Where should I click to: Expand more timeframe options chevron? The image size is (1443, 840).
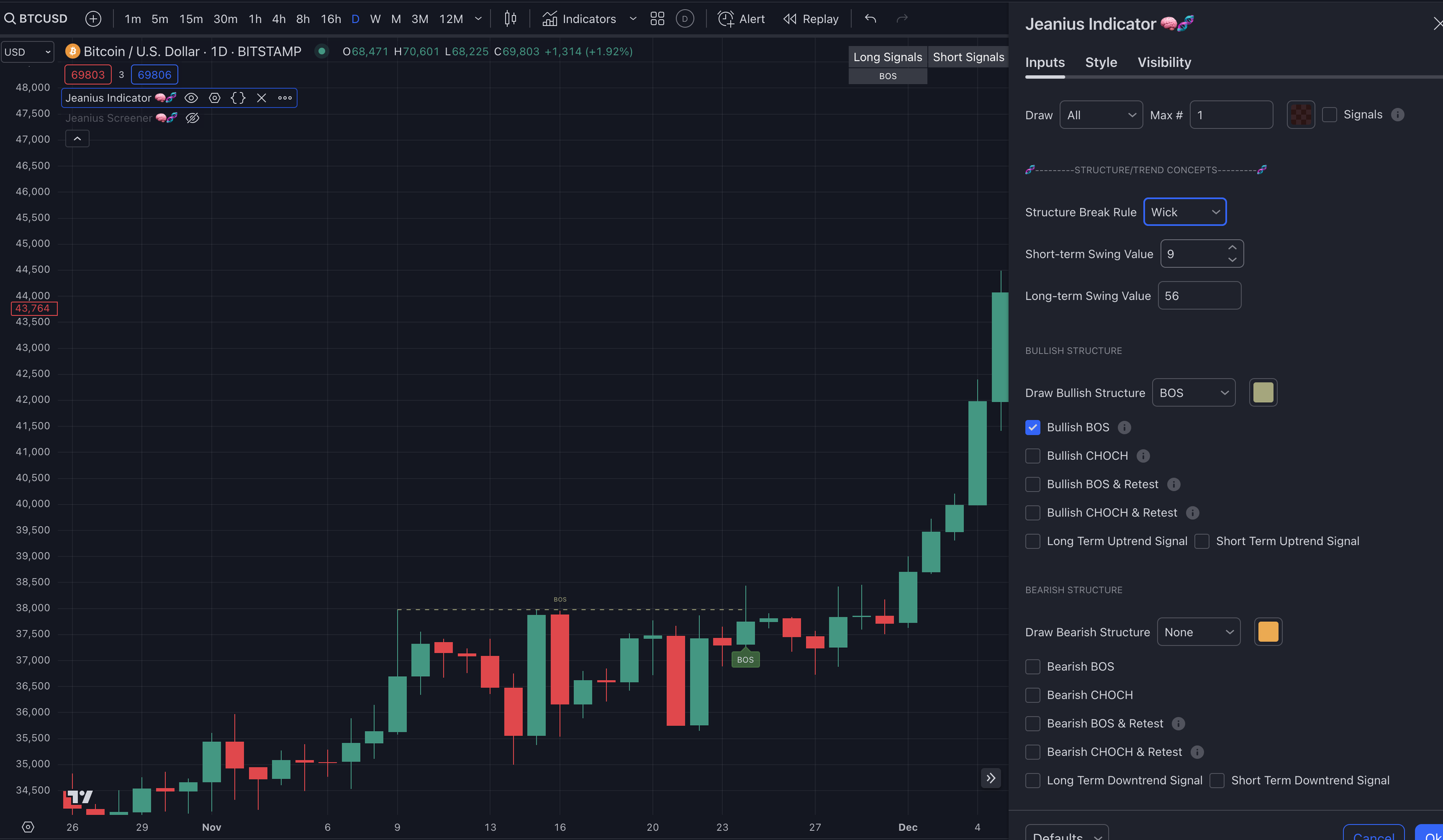(478, 19)
